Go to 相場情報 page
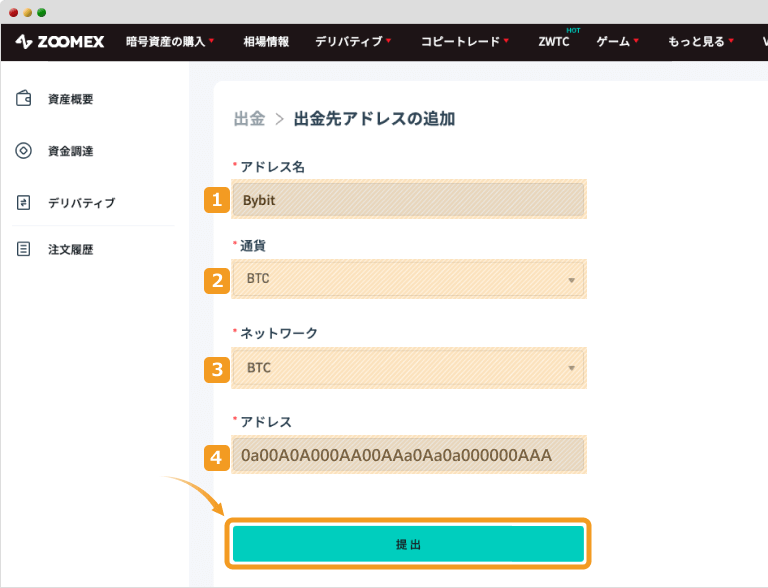 coord(266,42)
